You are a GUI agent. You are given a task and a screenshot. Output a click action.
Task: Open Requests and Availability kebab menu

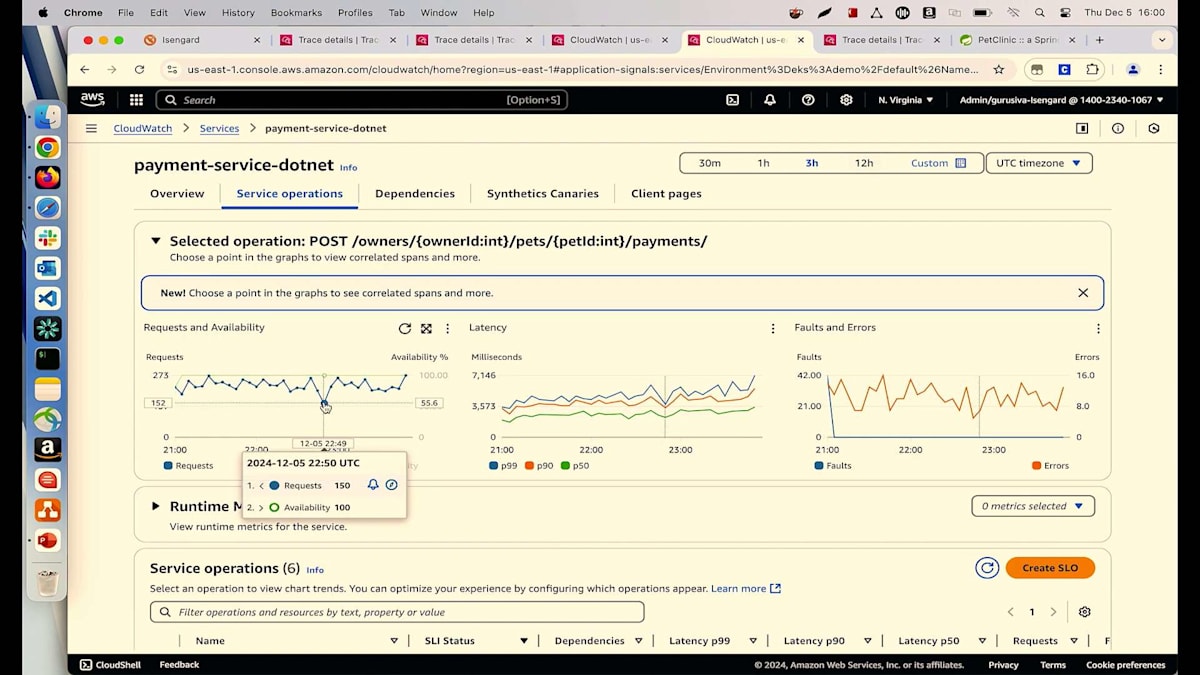click(447, 328)
